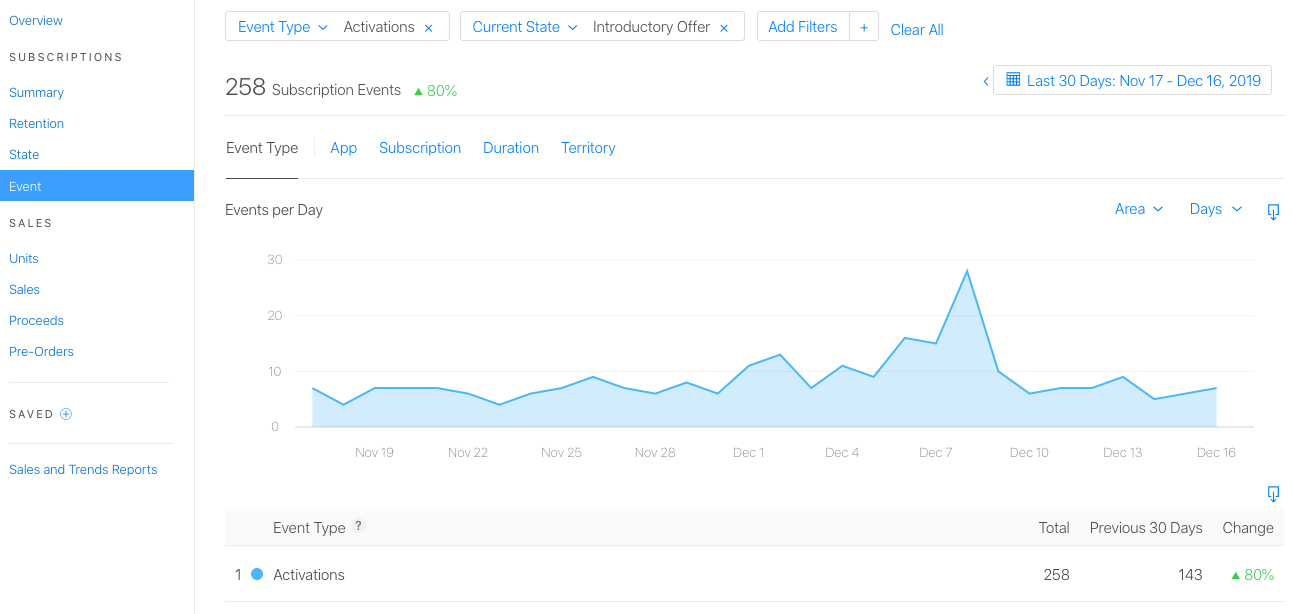Viewport: 1293px width, 614px height.
Task: Download the table data export icon
Action: (1273, 494)
